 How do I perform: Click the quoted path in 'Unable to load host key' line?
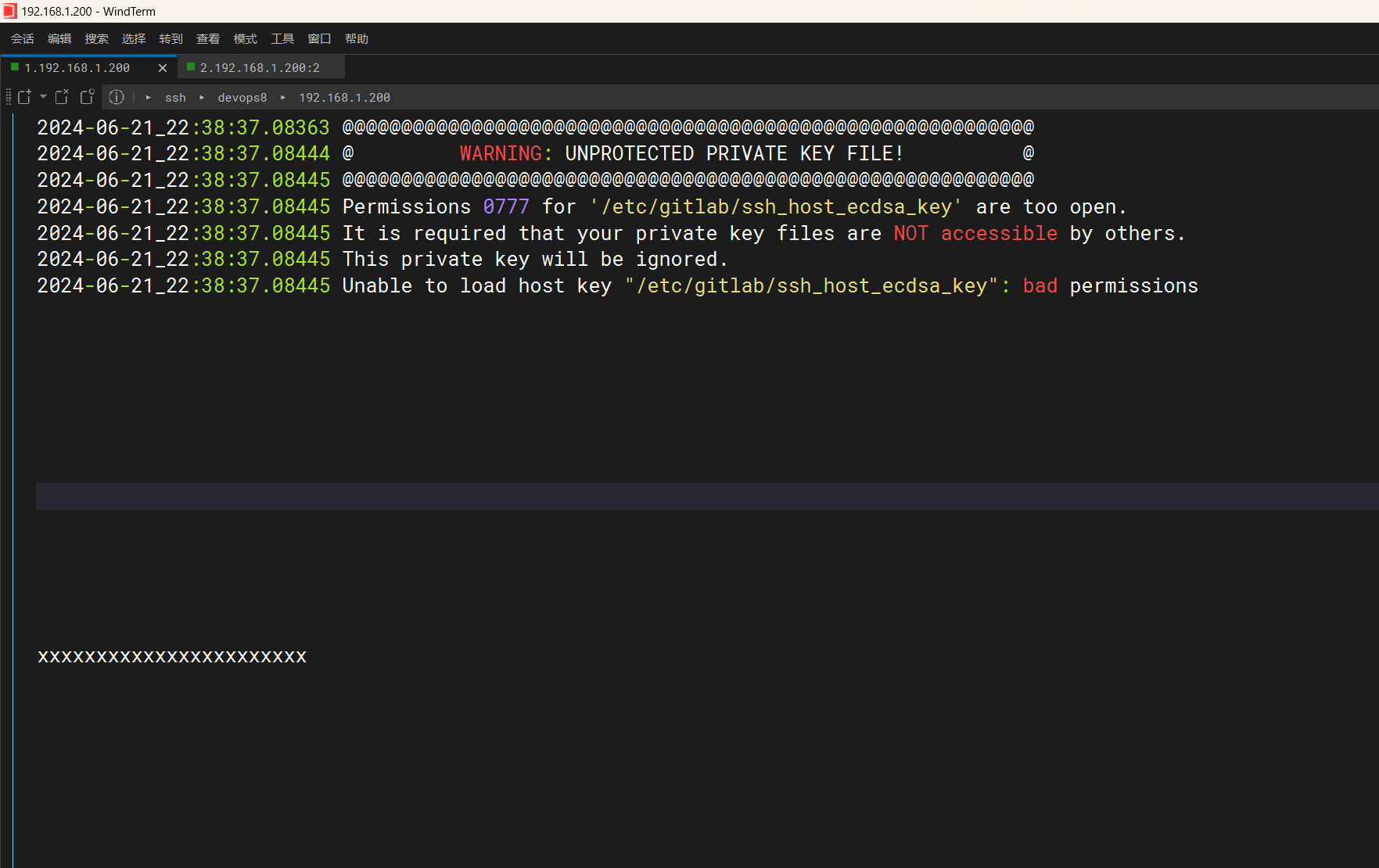811,285
